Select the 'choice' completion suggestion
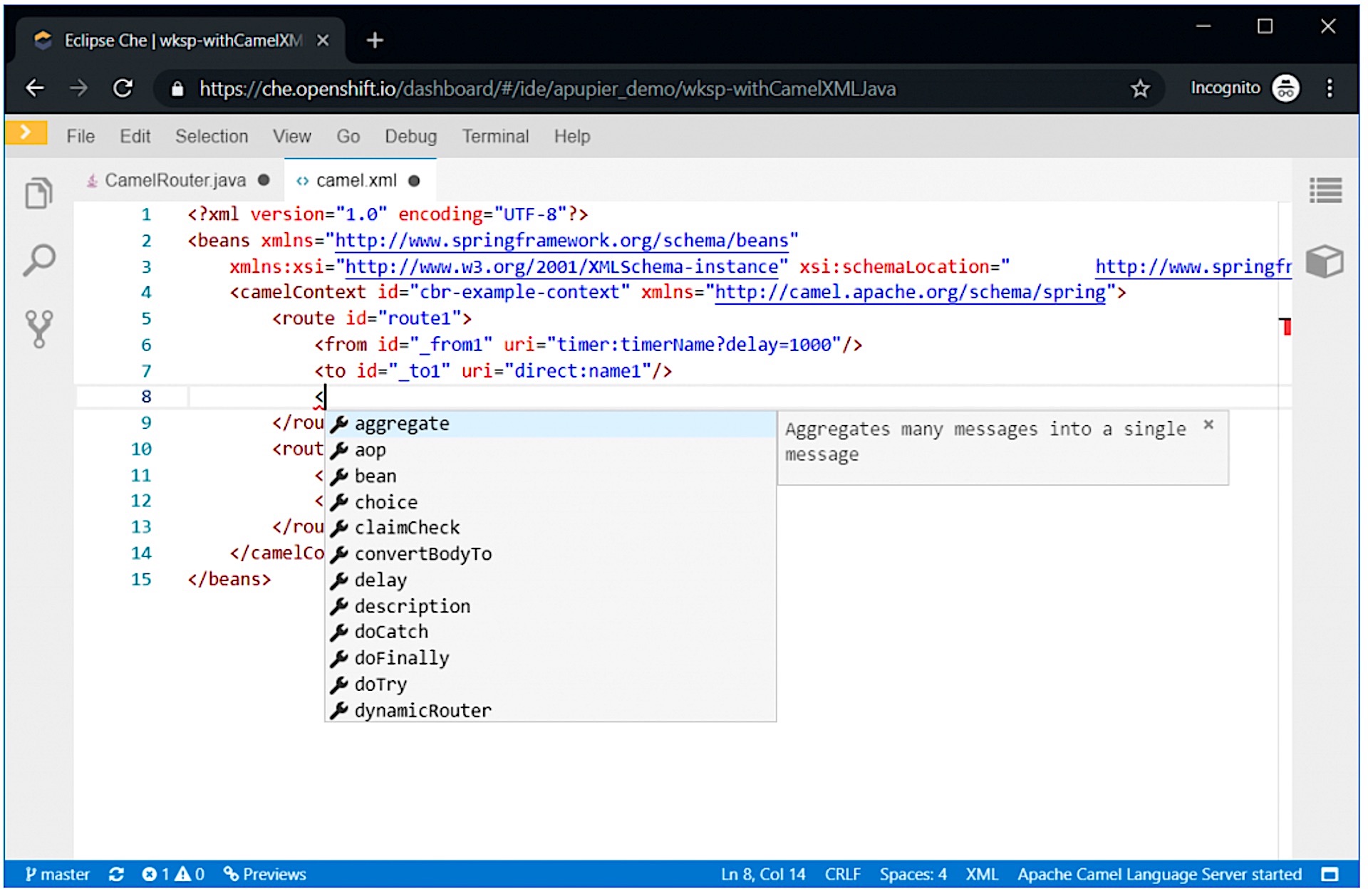Screen dimensions: 1368x896 point(385,502)
